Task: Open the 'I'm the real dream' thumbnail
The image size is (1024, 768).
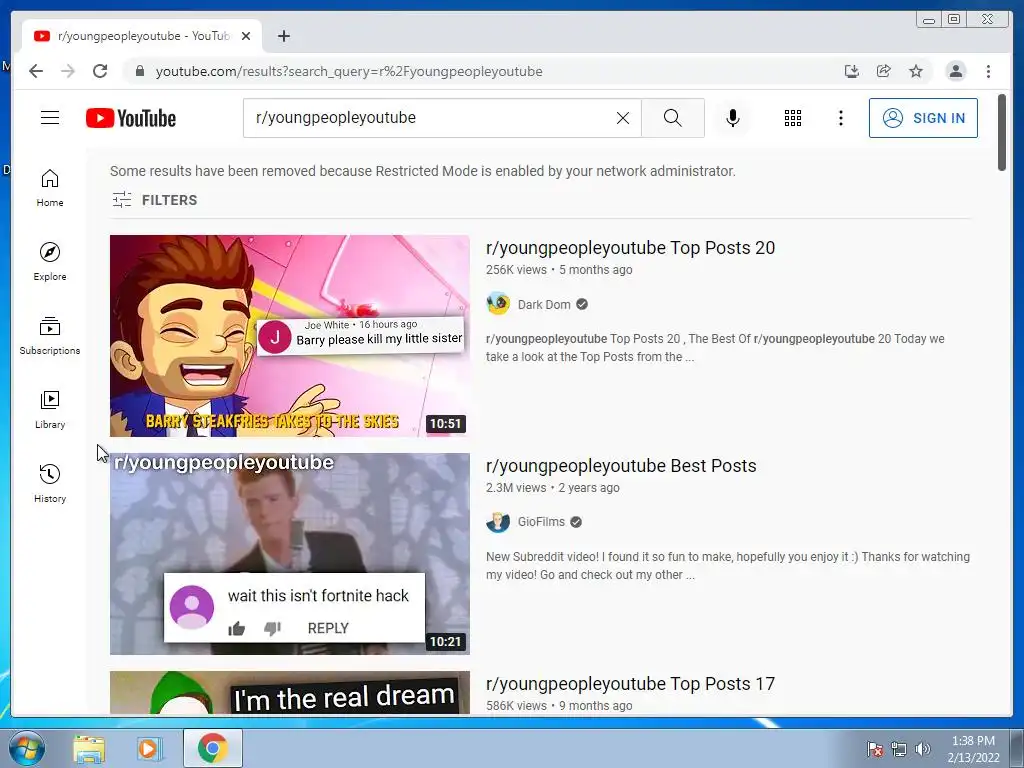Action: tap(289, 693)
